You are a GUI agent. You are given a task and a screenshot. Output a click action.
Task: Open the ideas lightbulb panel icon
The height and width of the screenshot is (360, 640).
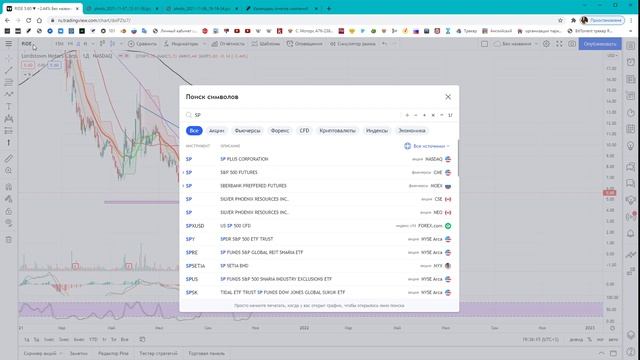tap(631, 146)
